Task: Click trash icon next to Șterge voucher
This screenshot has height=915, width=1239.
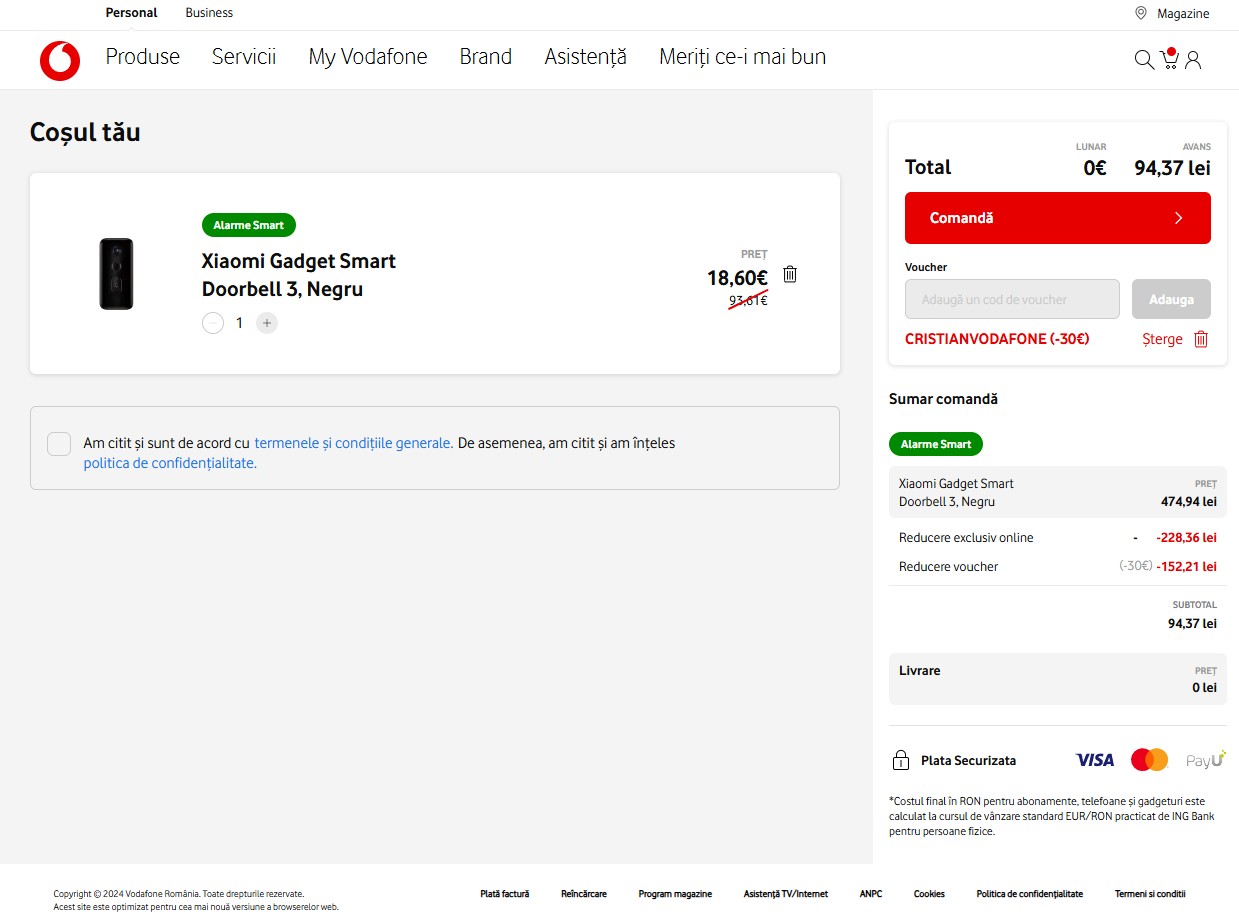Action: (x=1201, y=339)
